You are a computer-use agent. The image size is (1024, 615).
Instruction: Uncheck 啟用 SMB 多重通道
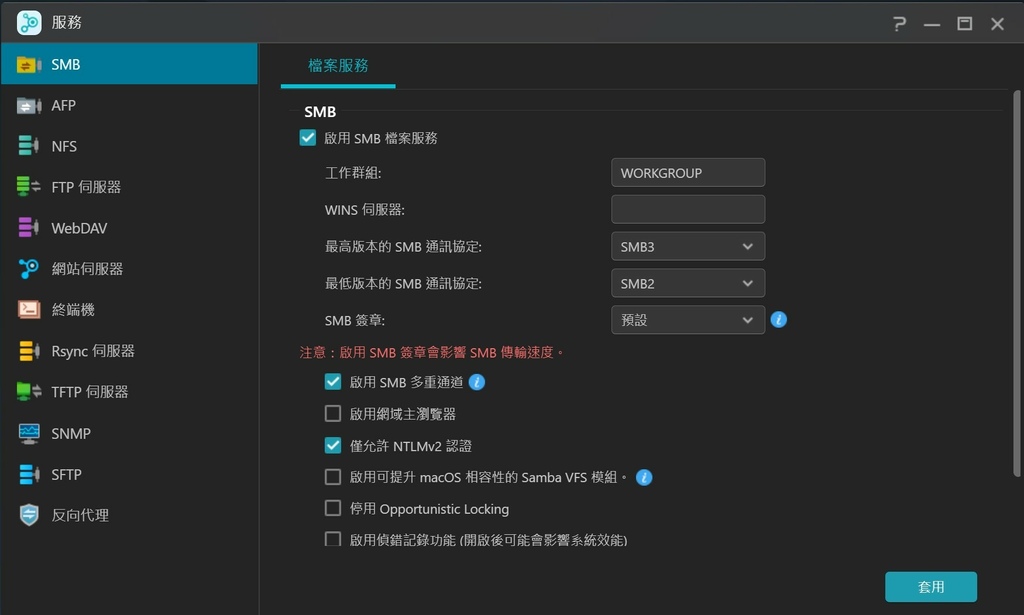pyautogui.click(x=333, y=382)
